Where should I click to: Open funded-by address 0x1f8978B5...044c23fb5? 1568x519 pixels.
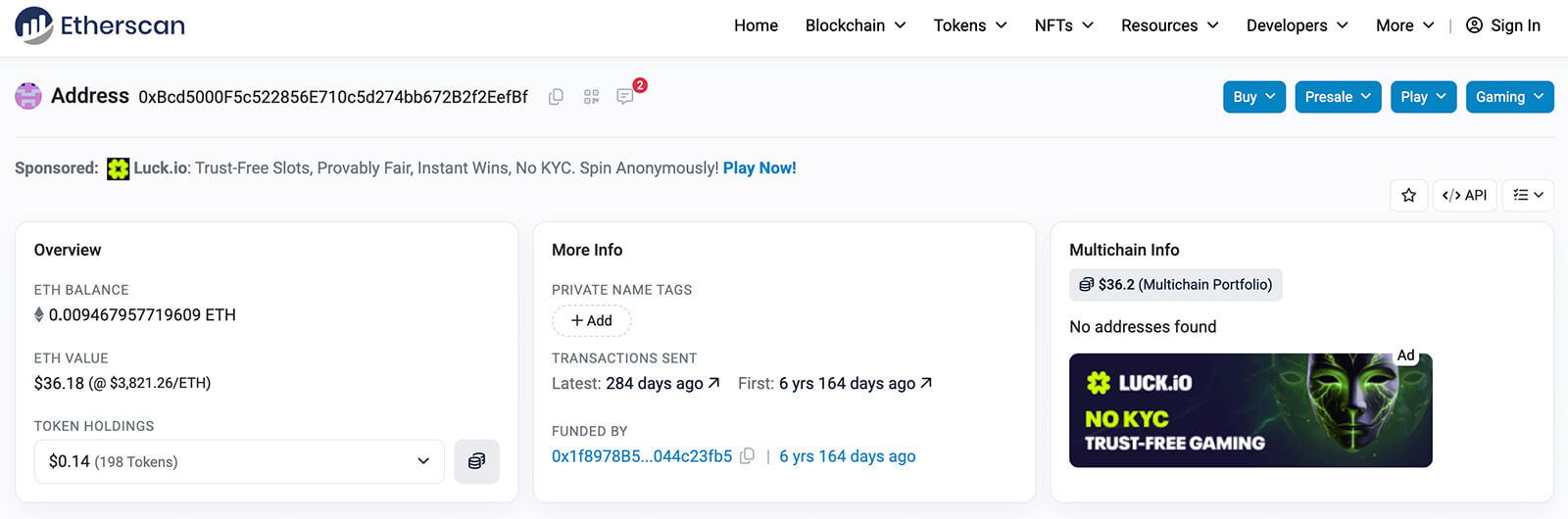tap(641, 456)
